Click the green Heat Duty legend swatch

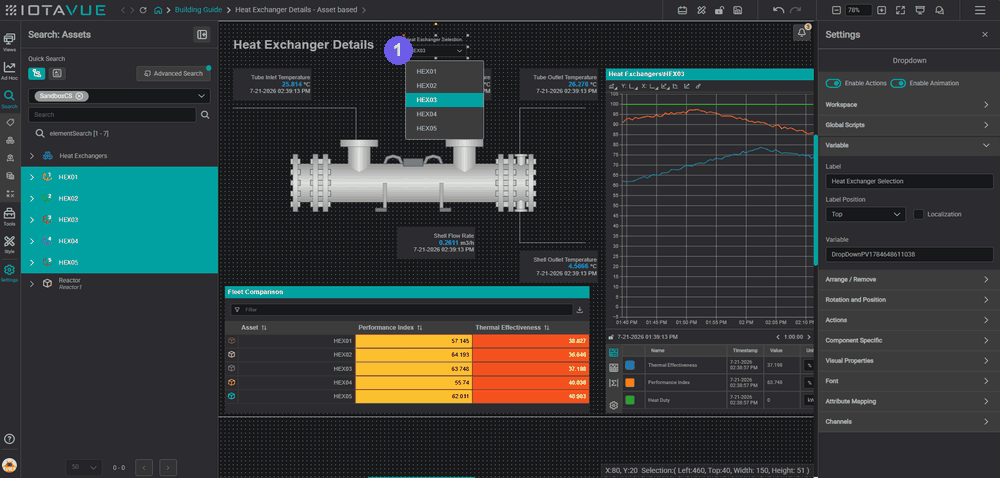[630, 400]
